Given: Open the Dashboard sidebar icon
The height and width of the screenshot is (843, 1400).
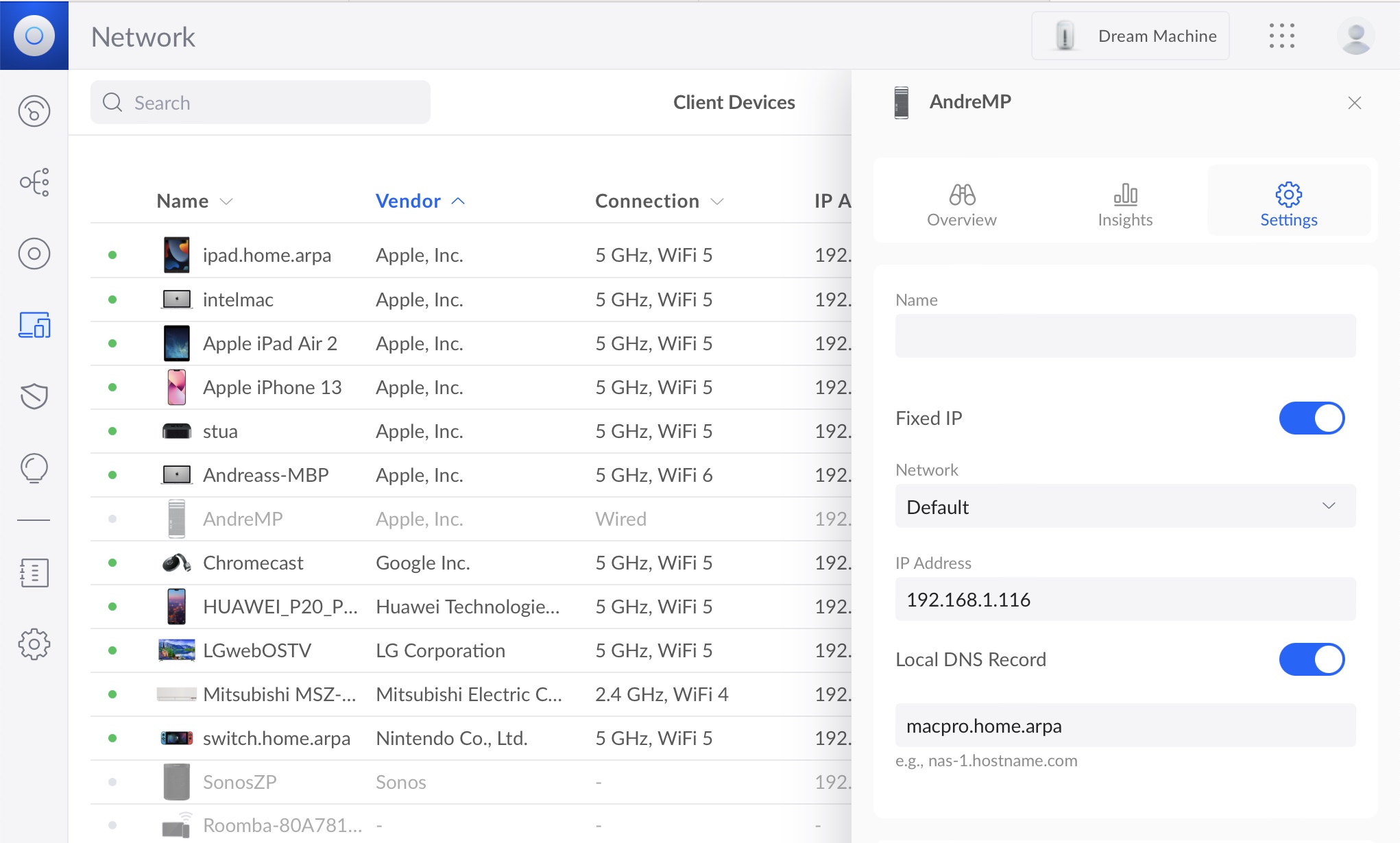Looking at the screenshot, I should (x=34, y=111).
